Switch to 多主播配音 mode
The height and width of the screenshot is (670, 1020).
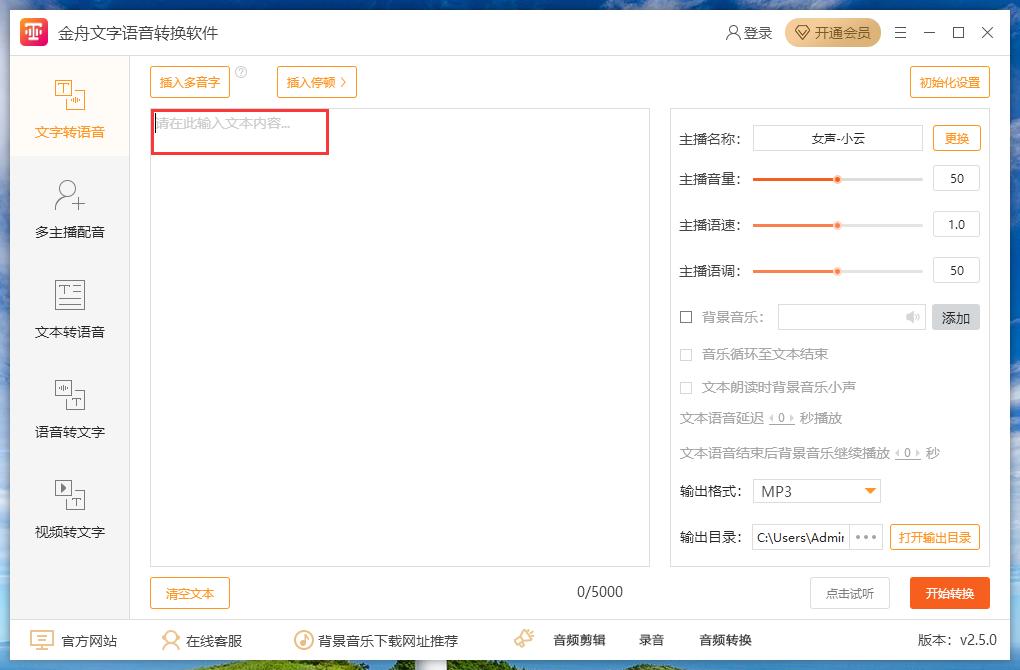tap(70, 209)
